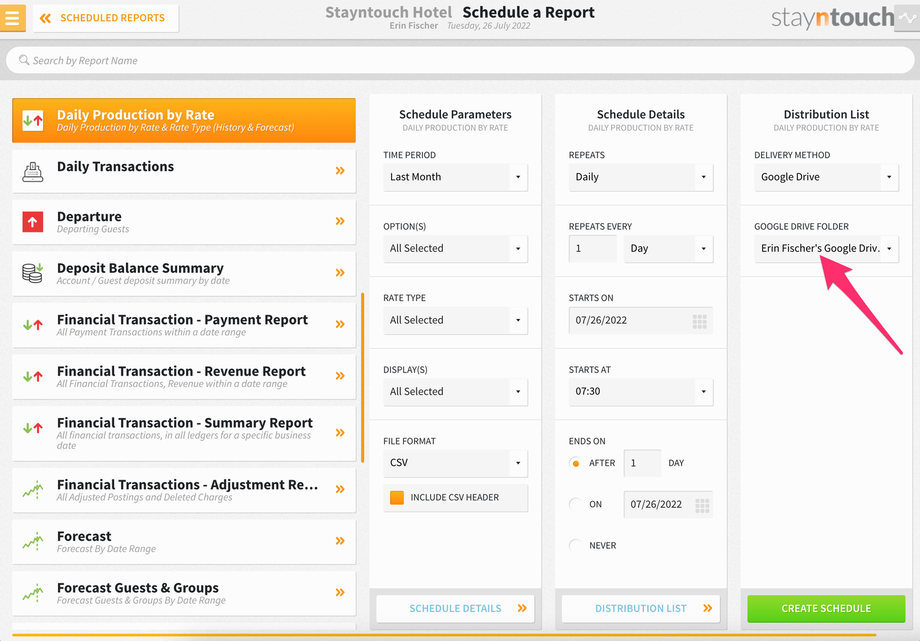Open the Time Period dropdown
The height and width of the screenshot is (641, 920).
pyautogui.click(x=455, y=177)
